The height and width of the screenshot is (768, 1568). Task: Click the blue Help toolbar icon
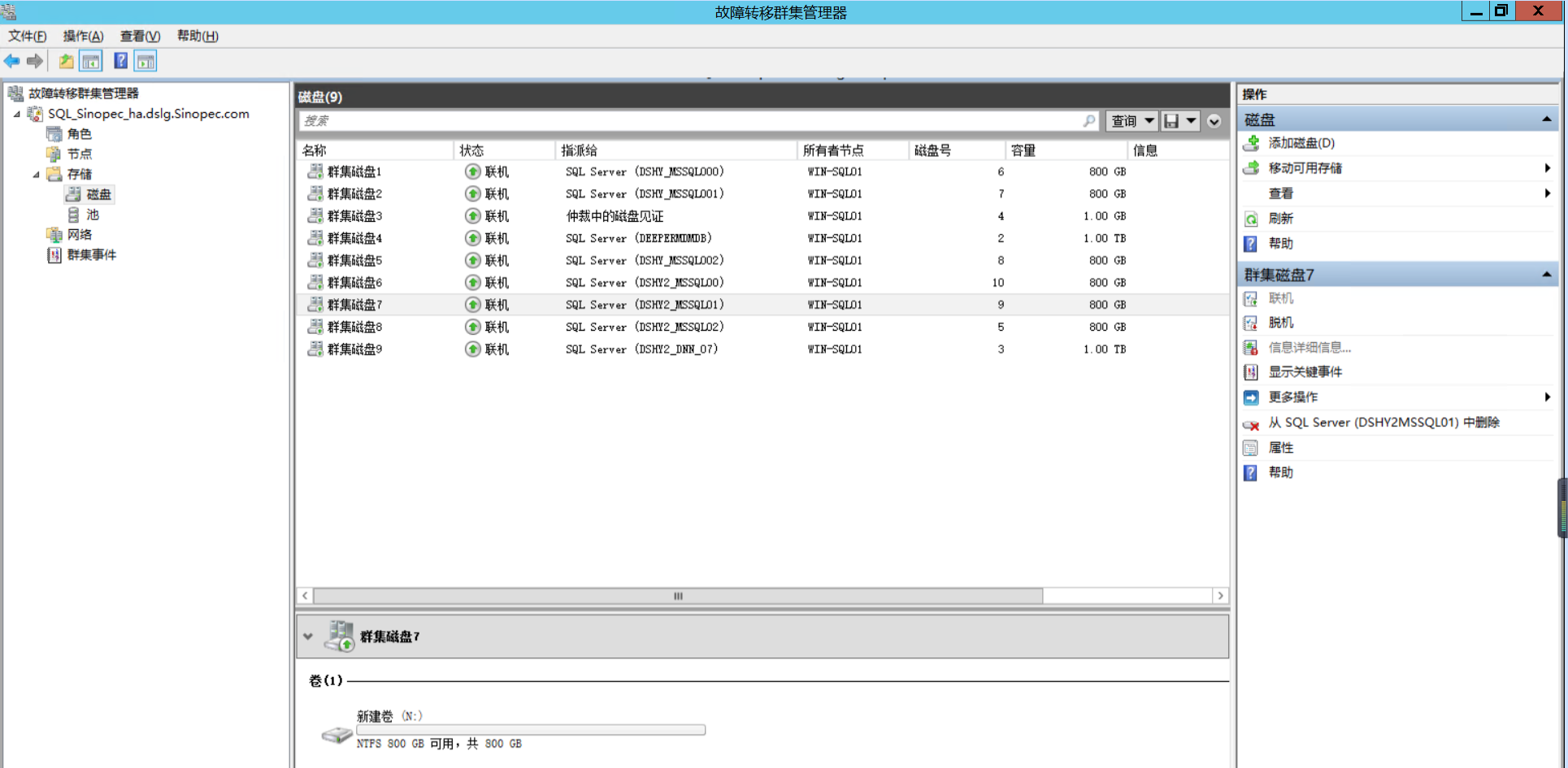[120, 61]
